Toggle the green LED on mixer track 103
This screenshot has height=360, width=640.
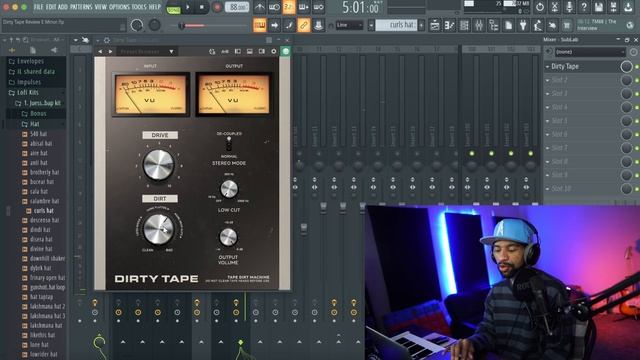(531, 153)
